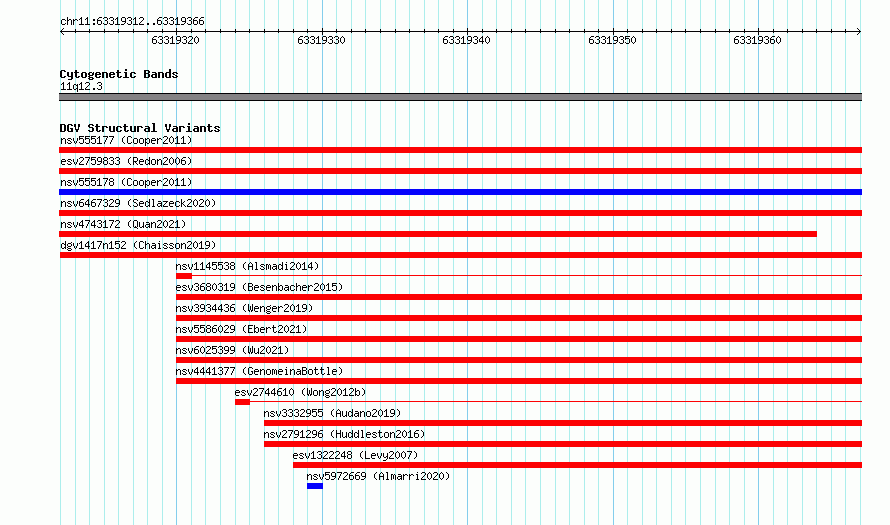The image size is (890, 525).
Task: Click the gray 11q12.3 cytogenetic band bar
Action: (460, 97)
